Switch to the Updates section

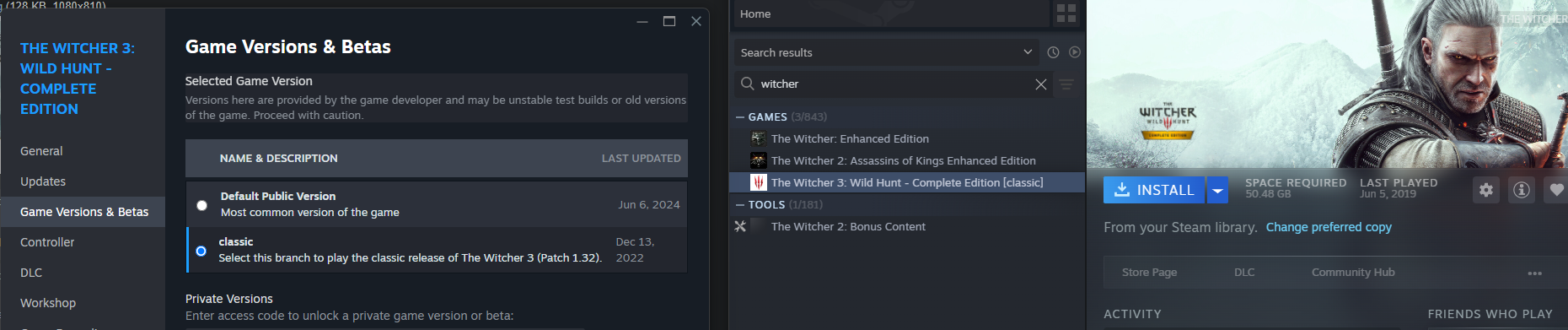(x=43, y=181)
